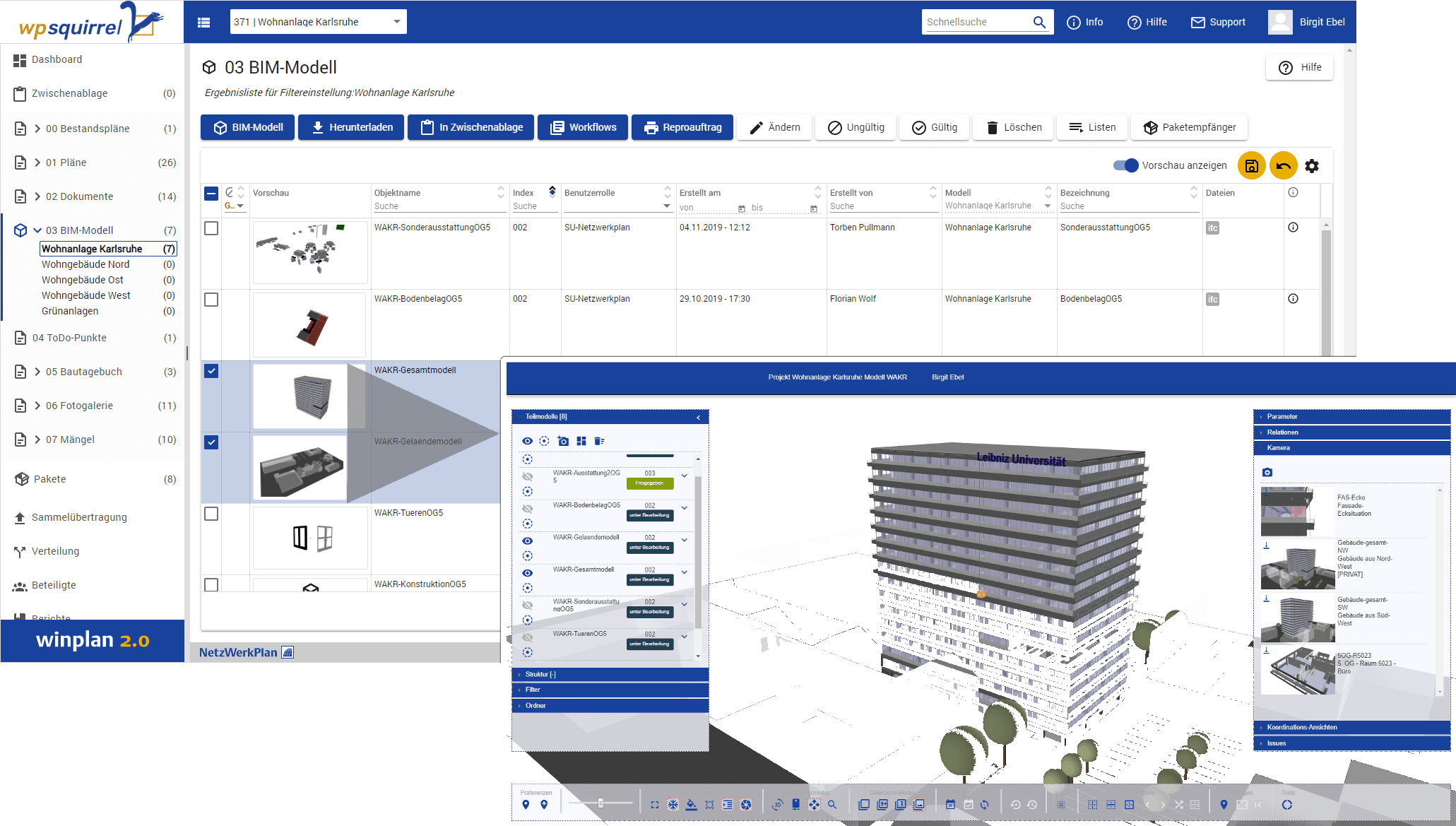Save the table layout with yellow save icon

pos(1251,166)
